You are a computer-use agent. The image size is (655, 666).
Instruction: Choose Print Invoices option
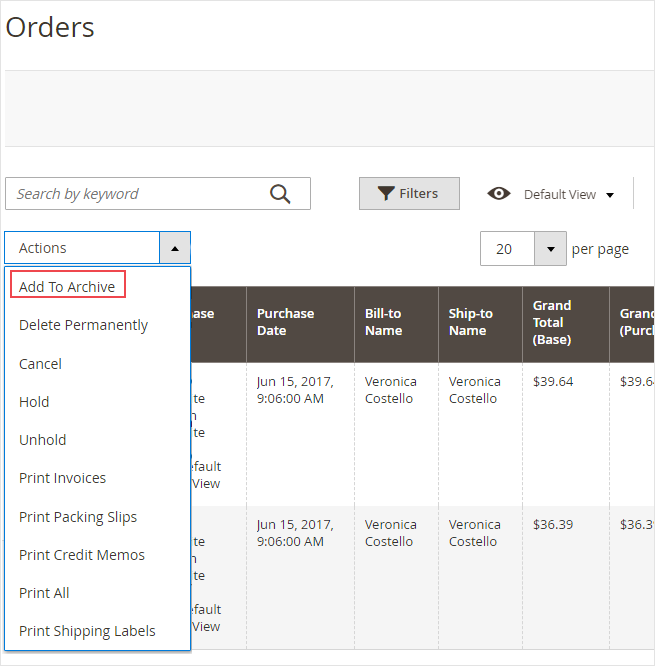tap(62, 478)
